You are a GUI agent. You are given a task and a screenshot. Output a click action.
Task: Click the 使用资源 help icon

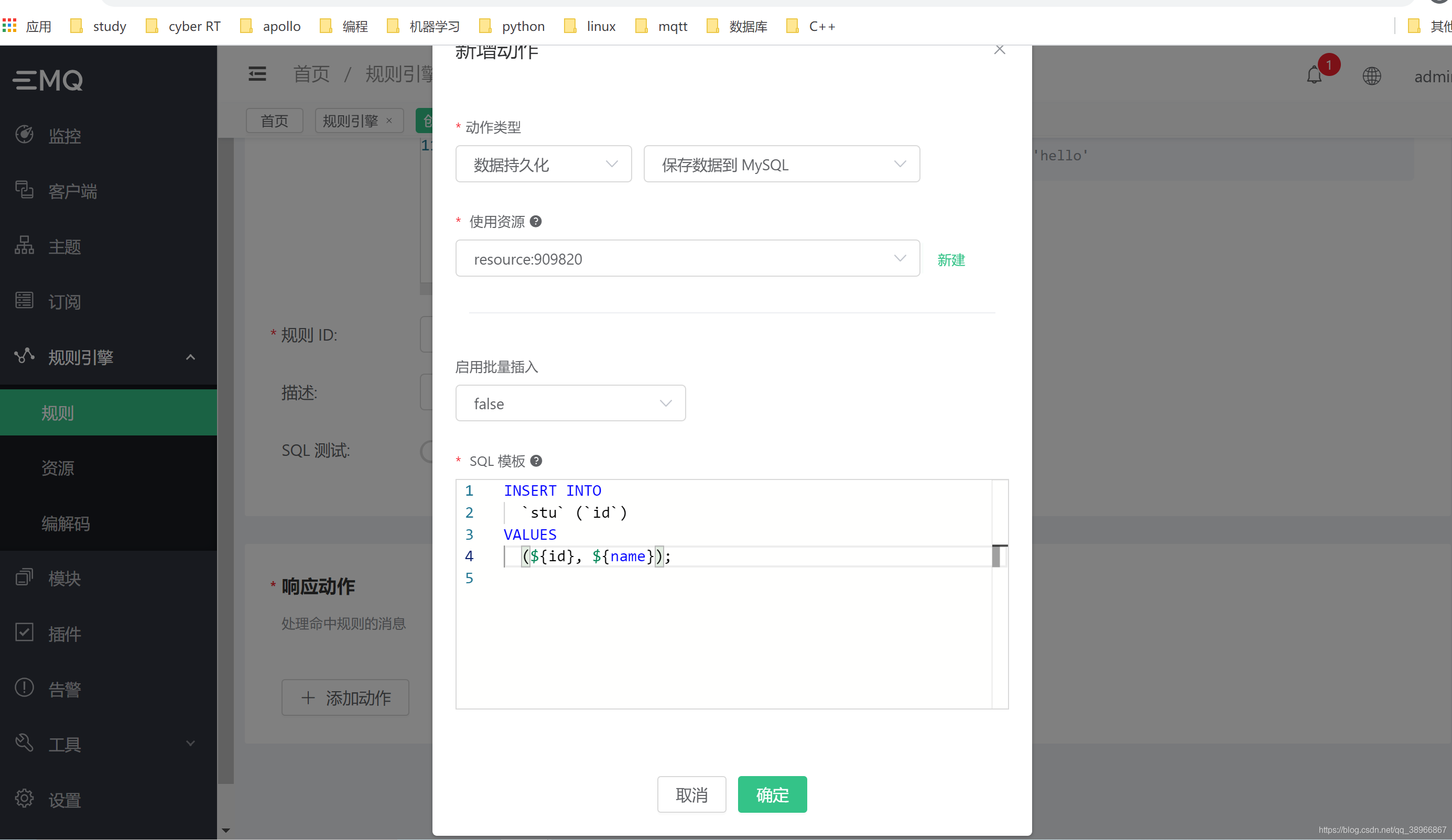536,221
